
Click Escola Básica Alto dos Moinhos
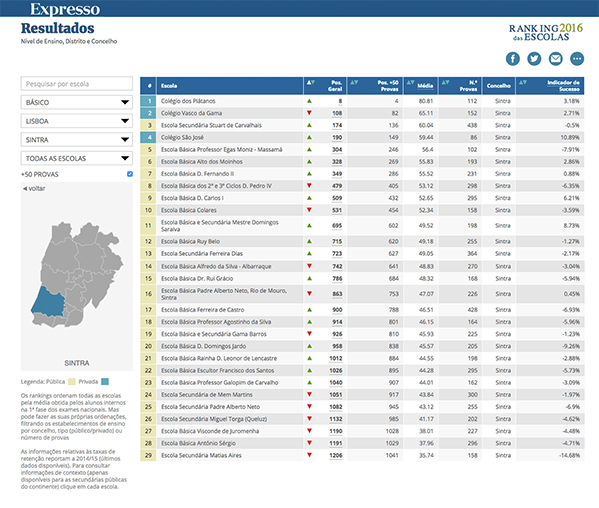click(x=202, y=162)
